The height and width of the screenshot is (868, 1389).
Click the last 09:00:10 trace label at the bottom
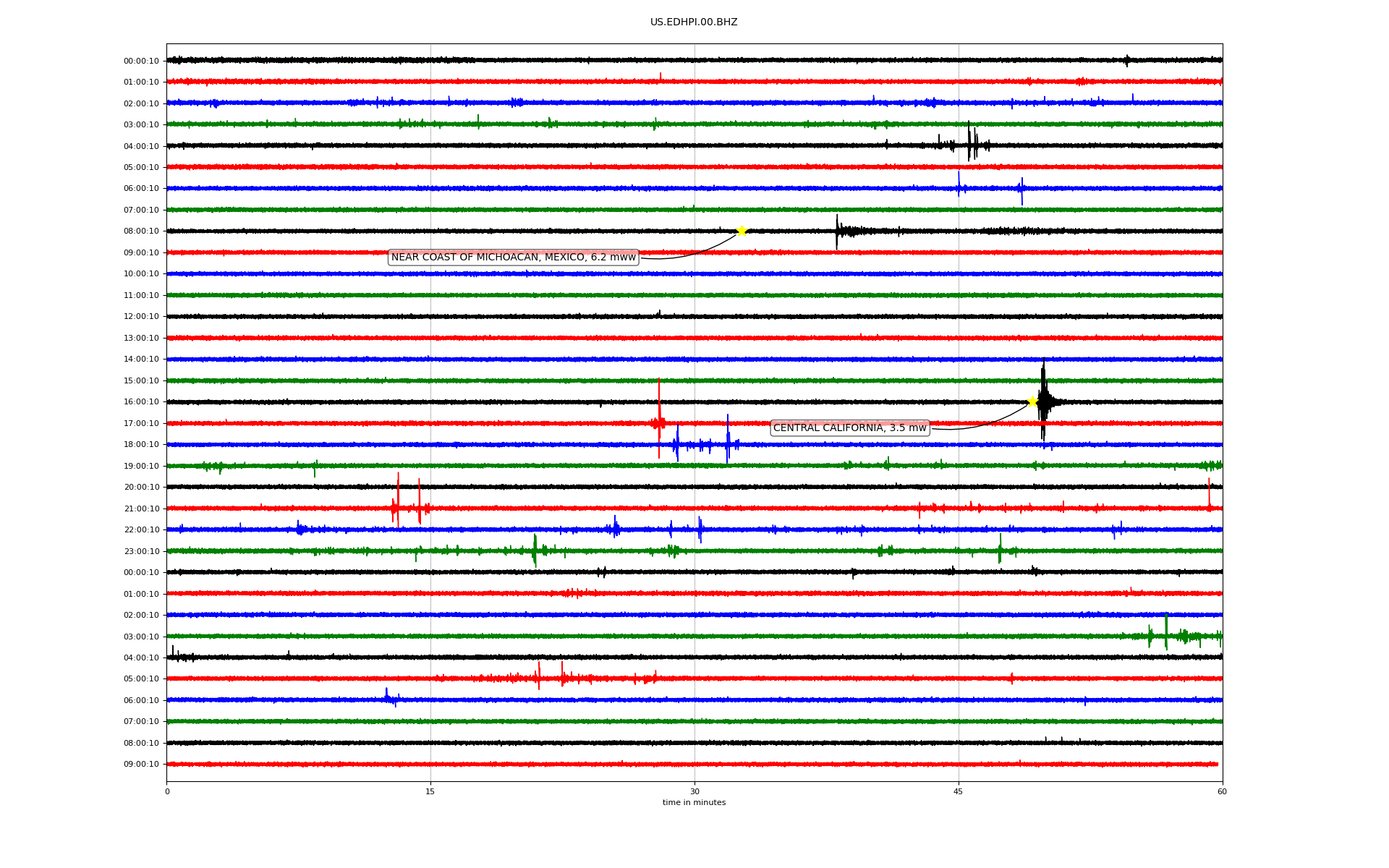141,765
